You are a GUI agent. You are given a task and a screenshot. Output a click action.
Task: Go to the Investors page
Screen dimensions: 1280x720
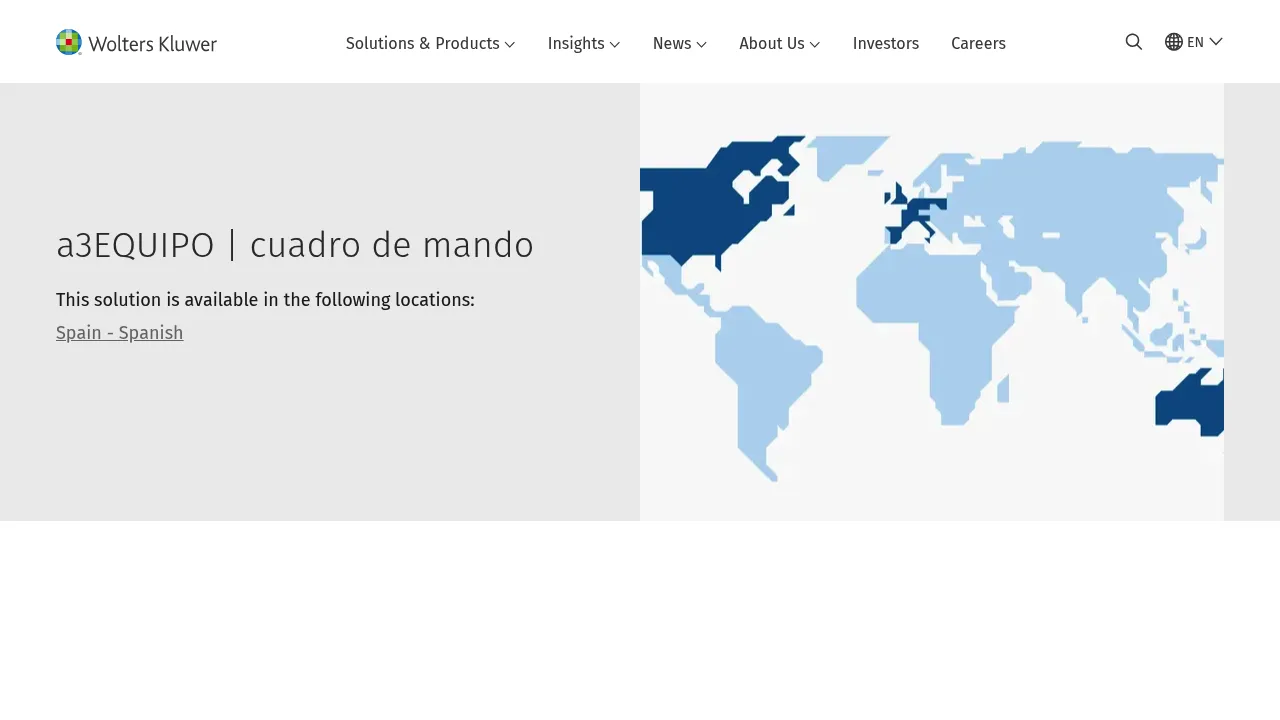886,43
